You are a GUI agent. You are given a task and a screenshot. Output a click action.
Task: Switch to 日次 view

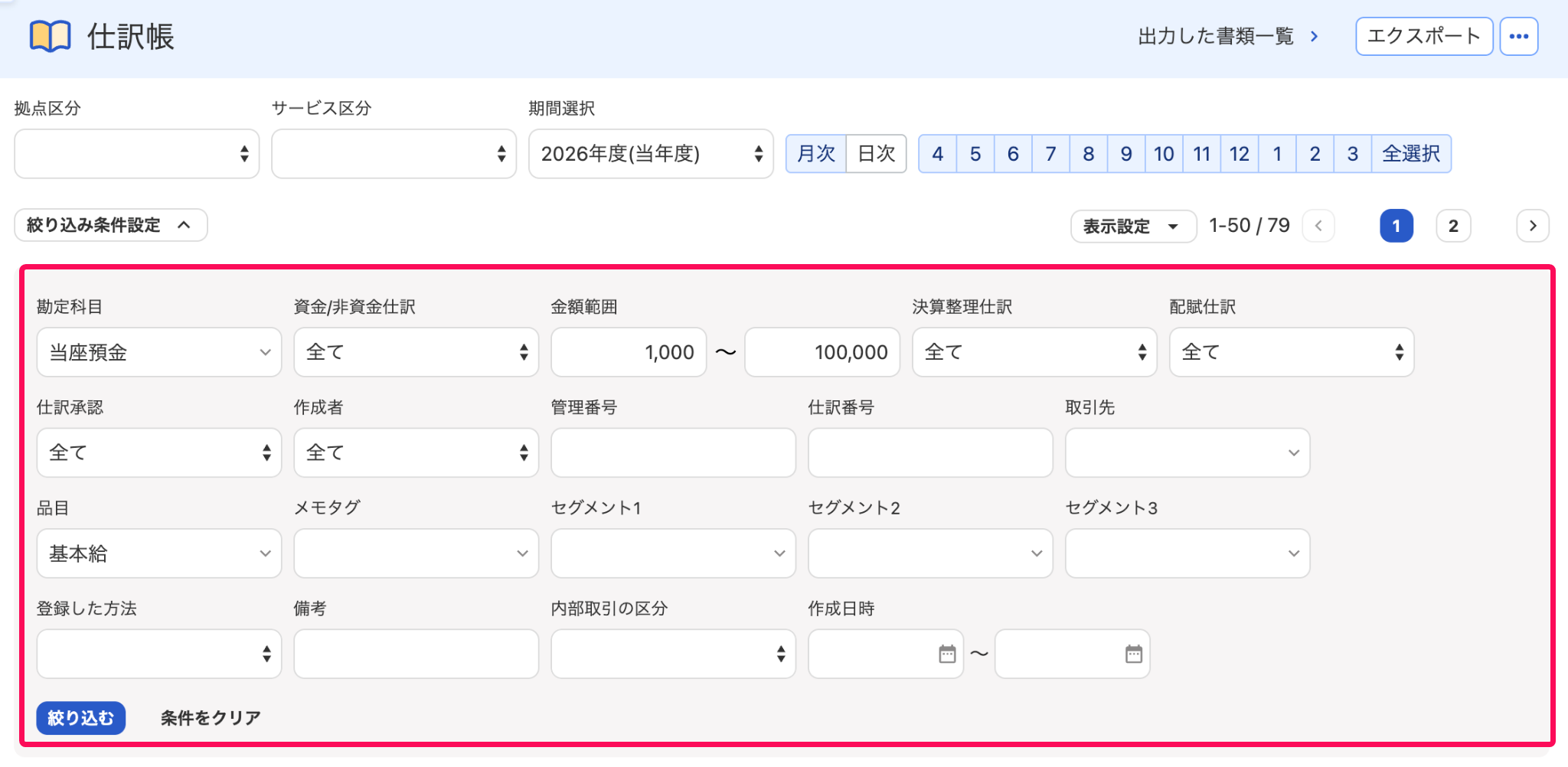(877, 154)
